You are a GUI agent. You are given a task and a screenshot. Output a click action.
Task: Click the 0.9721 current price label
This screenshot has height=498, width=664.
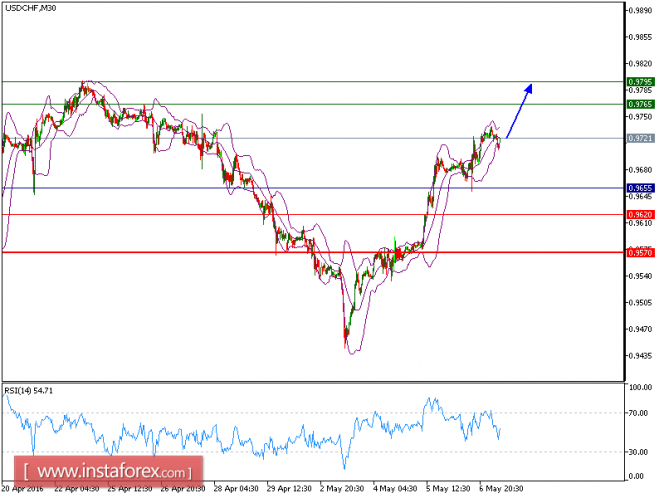coord(641,138)
